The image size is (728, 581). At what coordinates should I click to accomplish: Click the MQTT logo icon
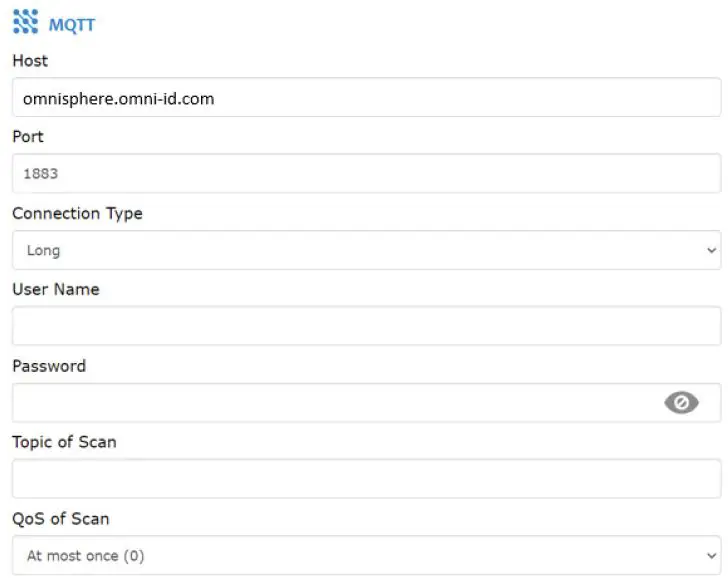coord(25,23)
